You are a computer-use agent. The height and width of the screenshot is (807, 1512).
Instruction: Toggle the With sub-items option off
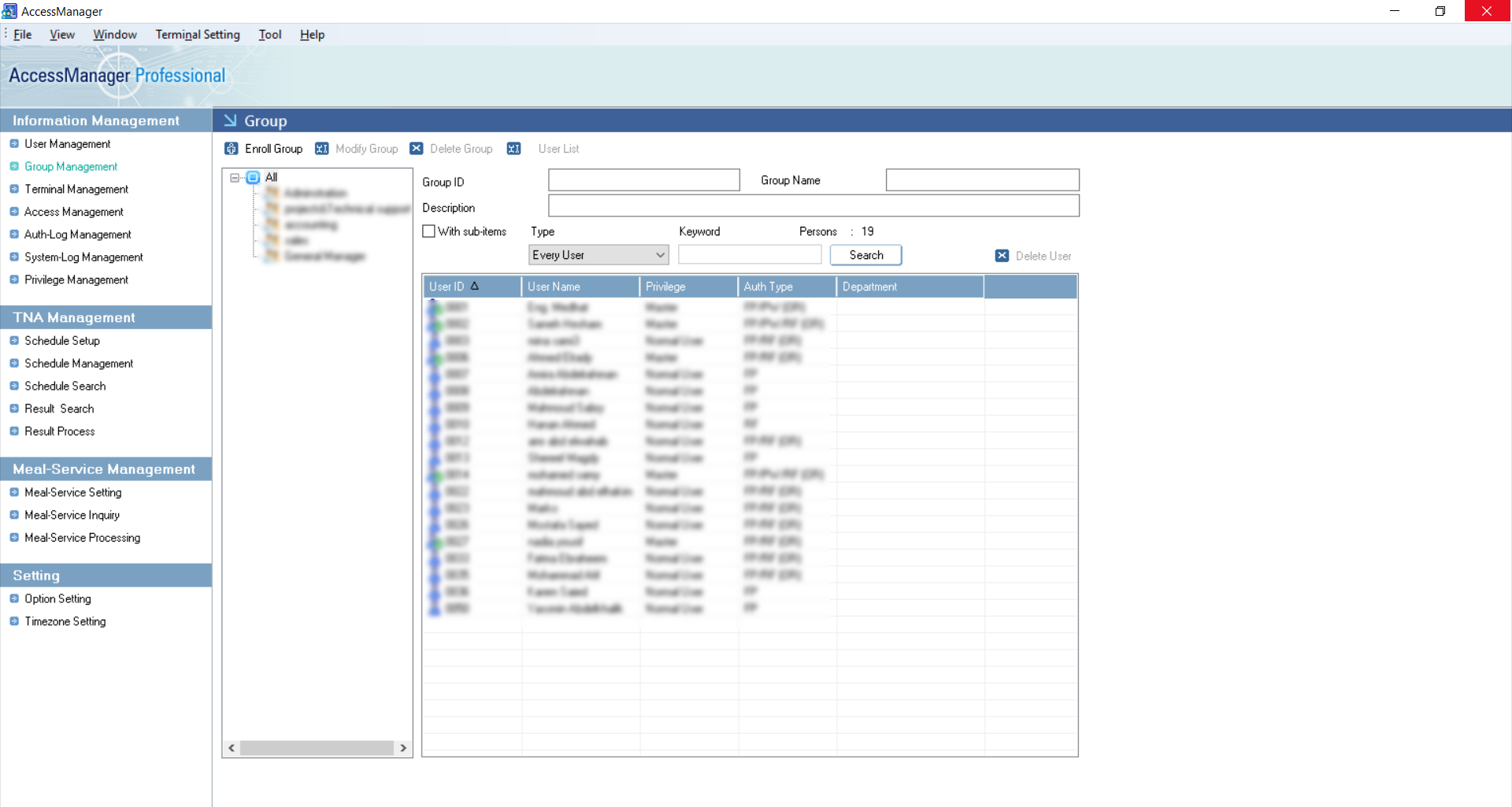coord(428,231)
